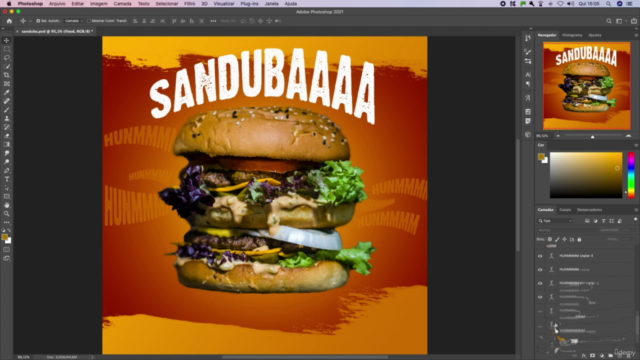Image resolution: width=640 pixels, height=360 pixels.
Task: Open the Cor panel menu
Action: [x=636, y=145]
